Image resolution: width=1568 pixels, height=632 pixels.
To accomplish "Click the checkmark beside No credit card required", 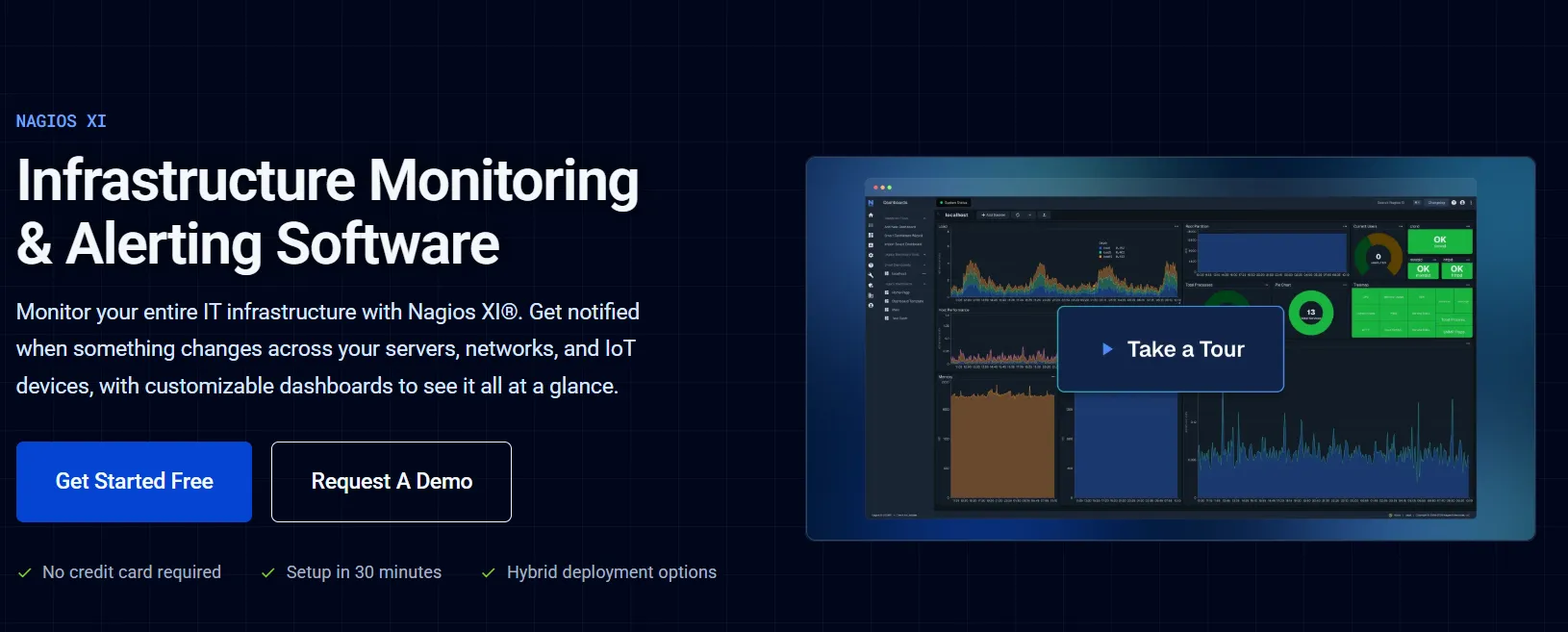I will [x=25, y=572].
